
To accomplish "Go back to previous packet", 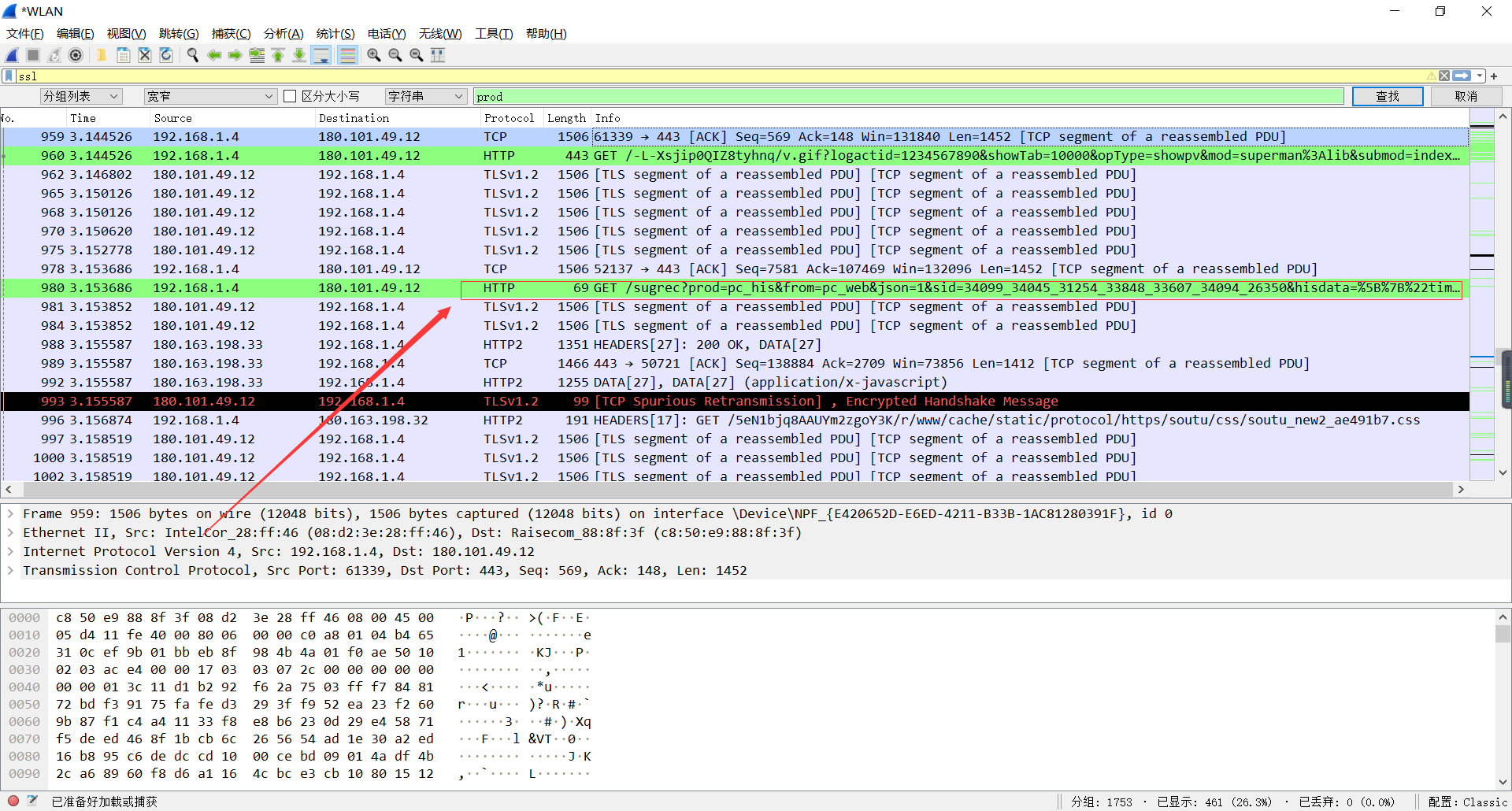I will point(213,55).
